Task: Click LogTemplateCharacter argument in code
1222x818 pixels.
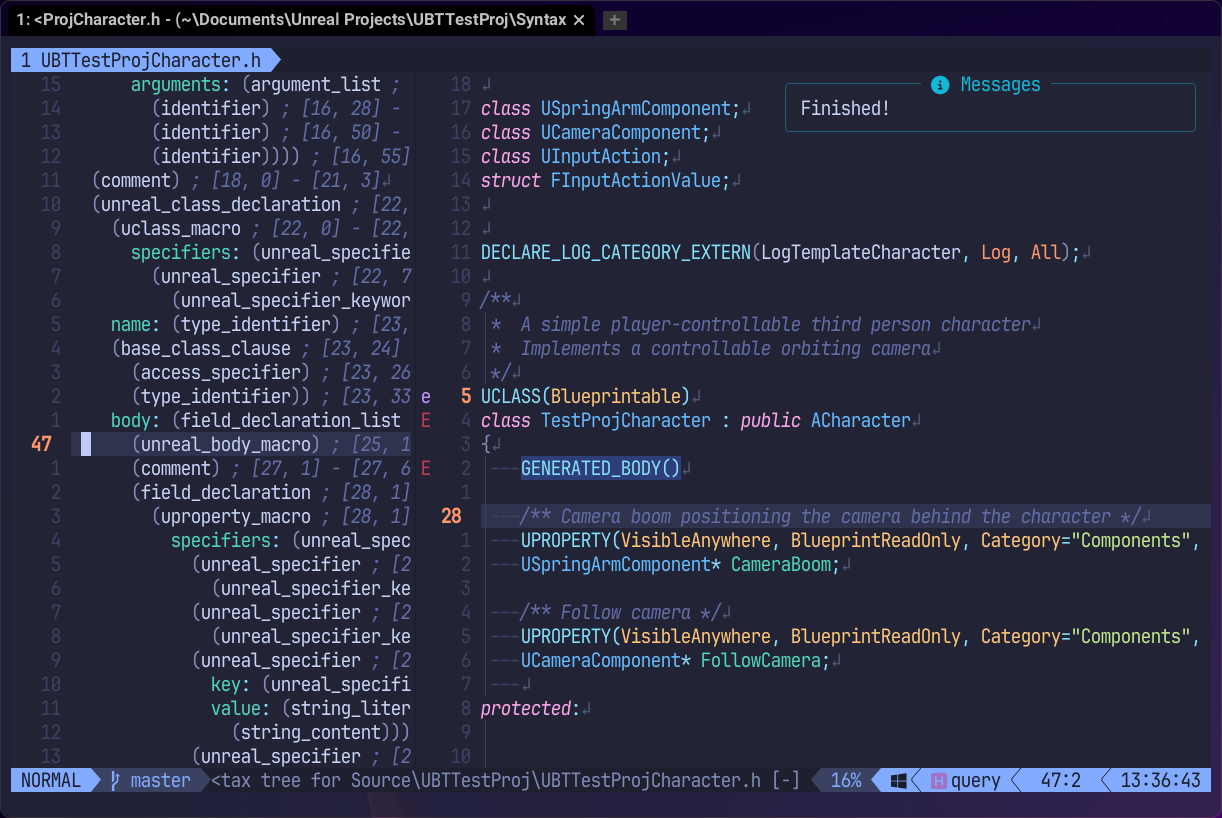Action: pyautogui.click(x=860, y=252)
